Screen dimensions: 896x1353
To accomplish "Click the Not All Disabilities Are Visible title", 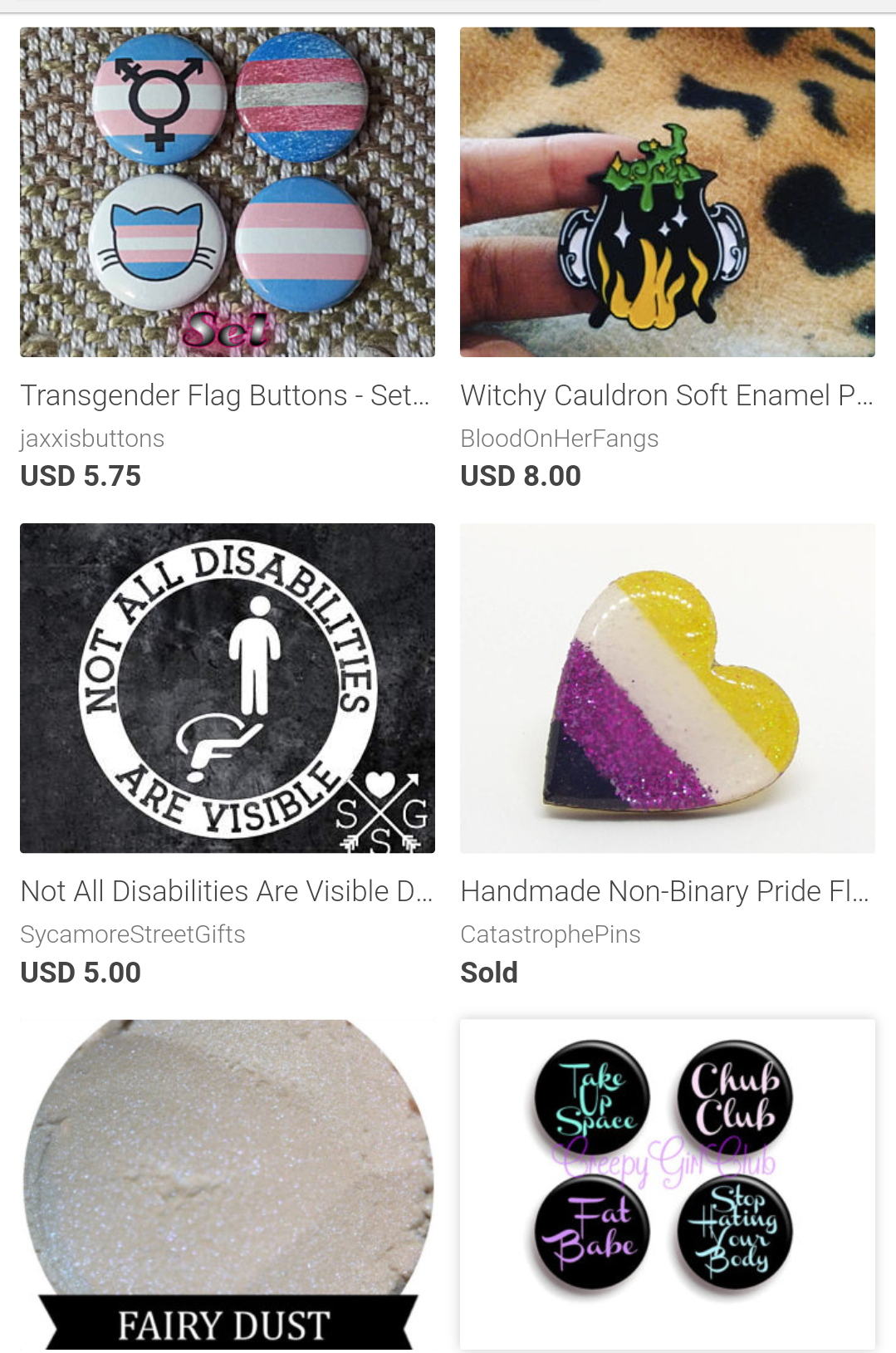I will [227, 891].
